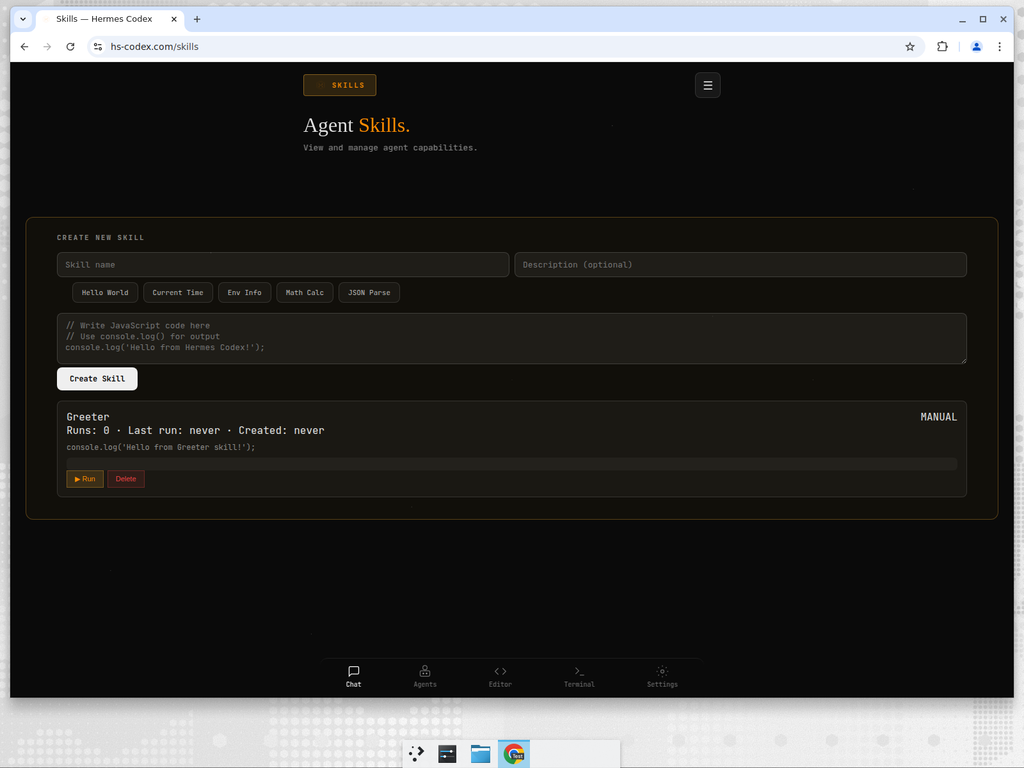
Task: Open the app launcher in taskbar
Action: (416, 754)
